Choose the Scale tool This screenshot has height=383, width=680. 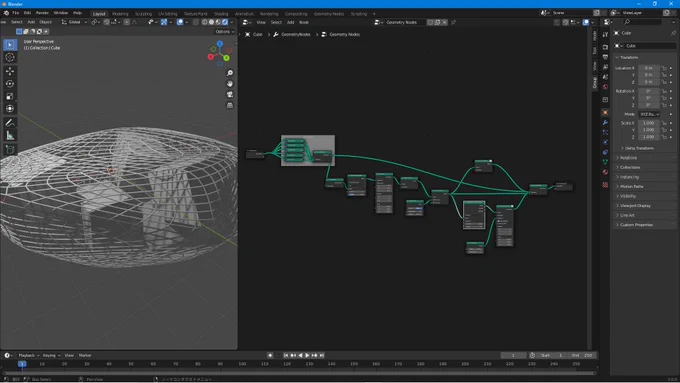(10, 96)
